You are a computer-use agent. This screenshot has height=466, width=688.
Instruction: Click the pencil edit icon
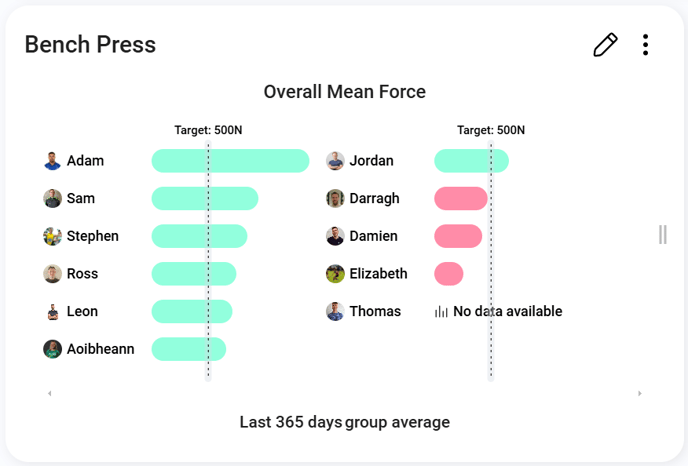click(x=605, y=45)
